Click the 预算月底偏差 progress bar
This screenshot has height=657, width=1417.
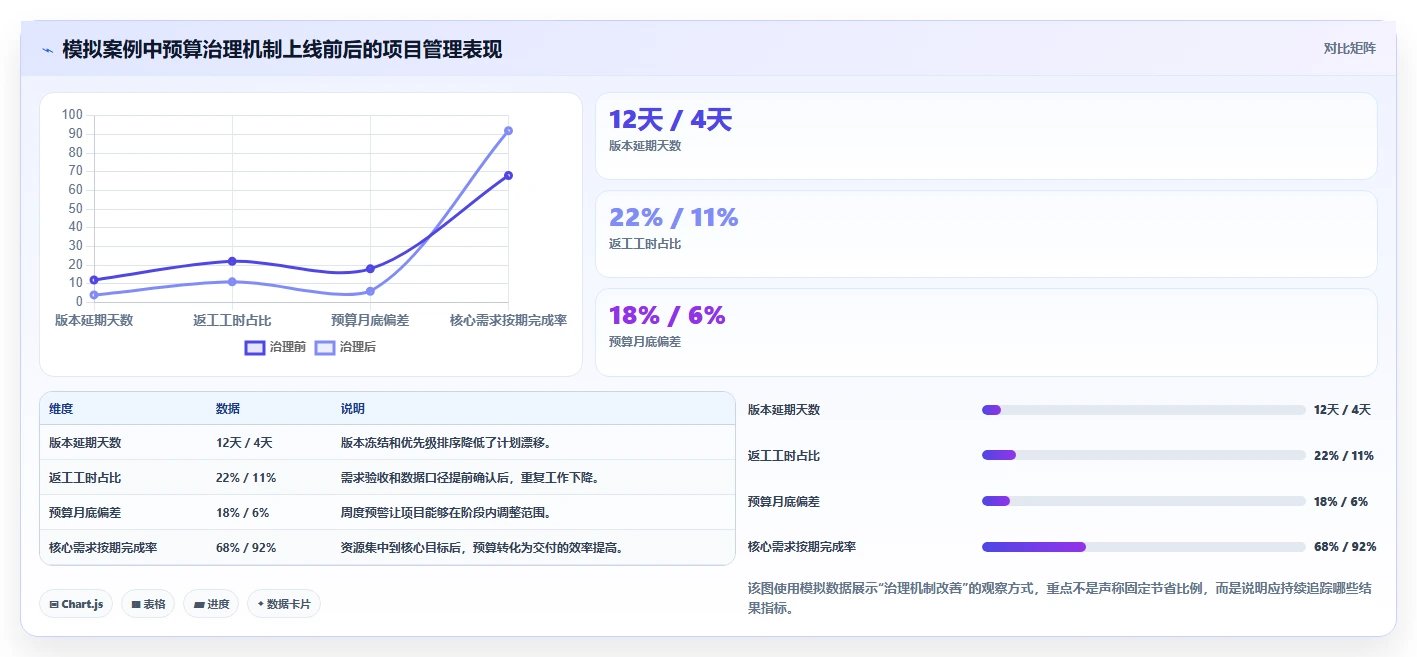pos(1144,501)
